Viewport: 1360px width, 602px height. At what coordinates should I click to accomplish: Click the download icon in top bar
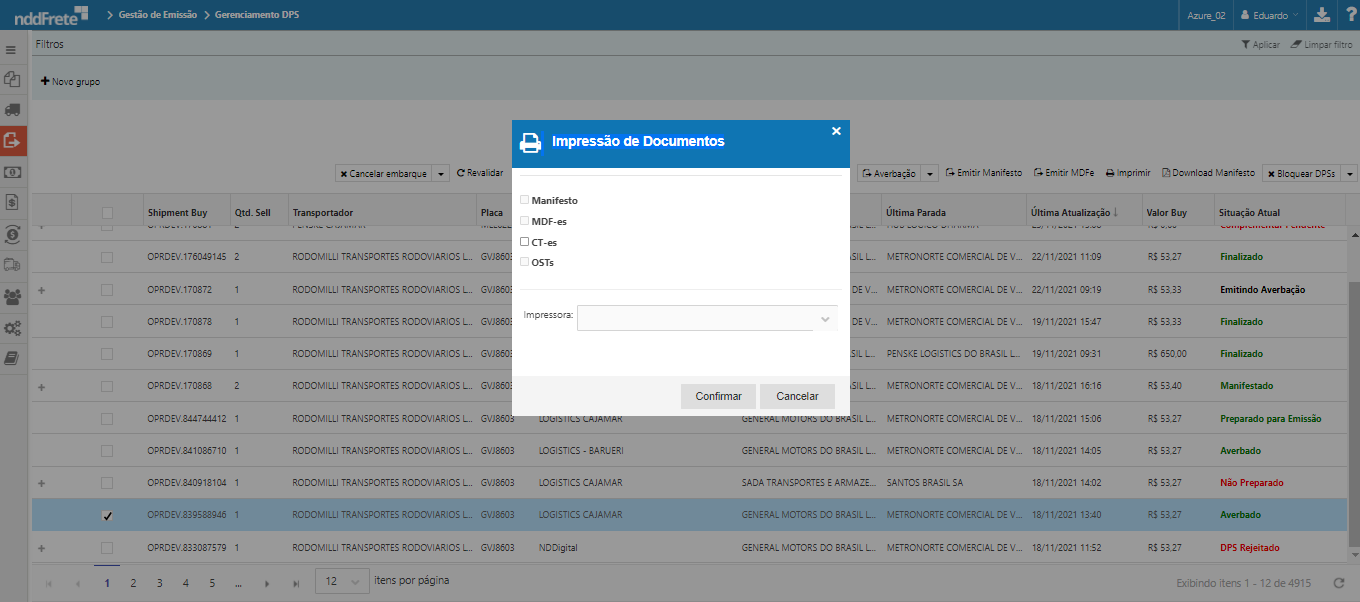1322,15
